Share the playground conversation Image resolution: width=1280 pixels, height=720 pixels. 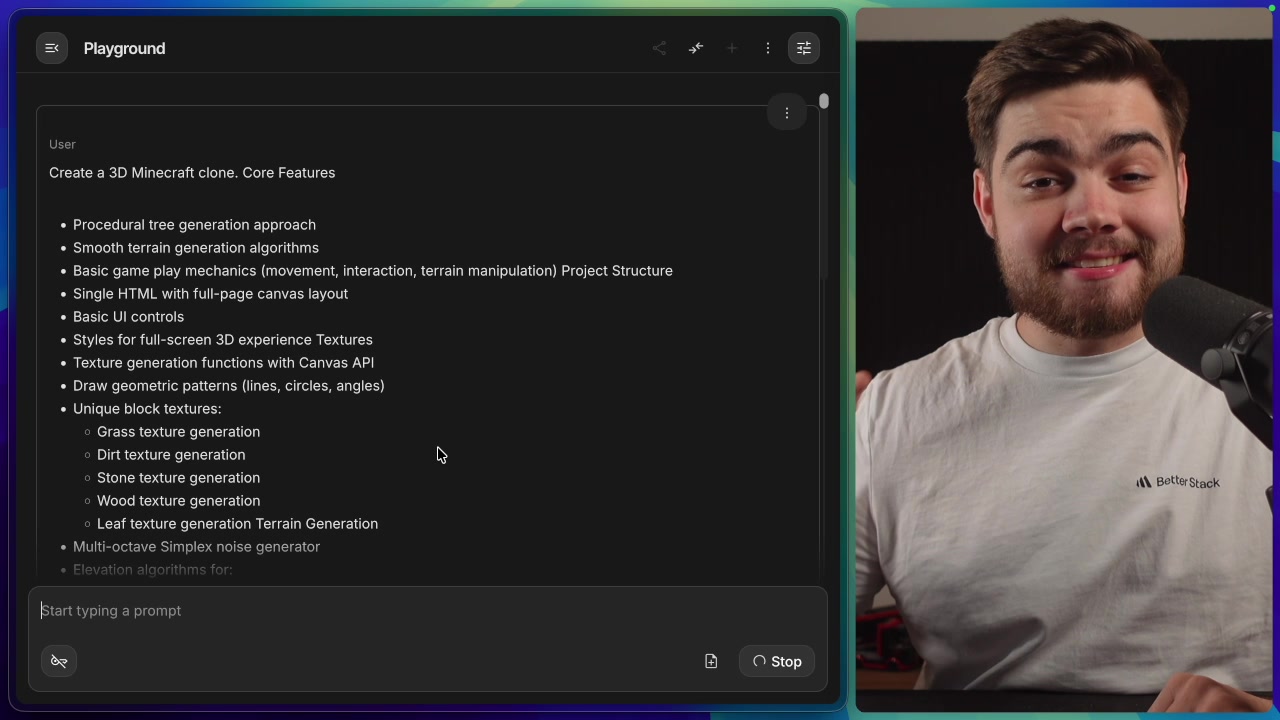[x=659, y=48]
